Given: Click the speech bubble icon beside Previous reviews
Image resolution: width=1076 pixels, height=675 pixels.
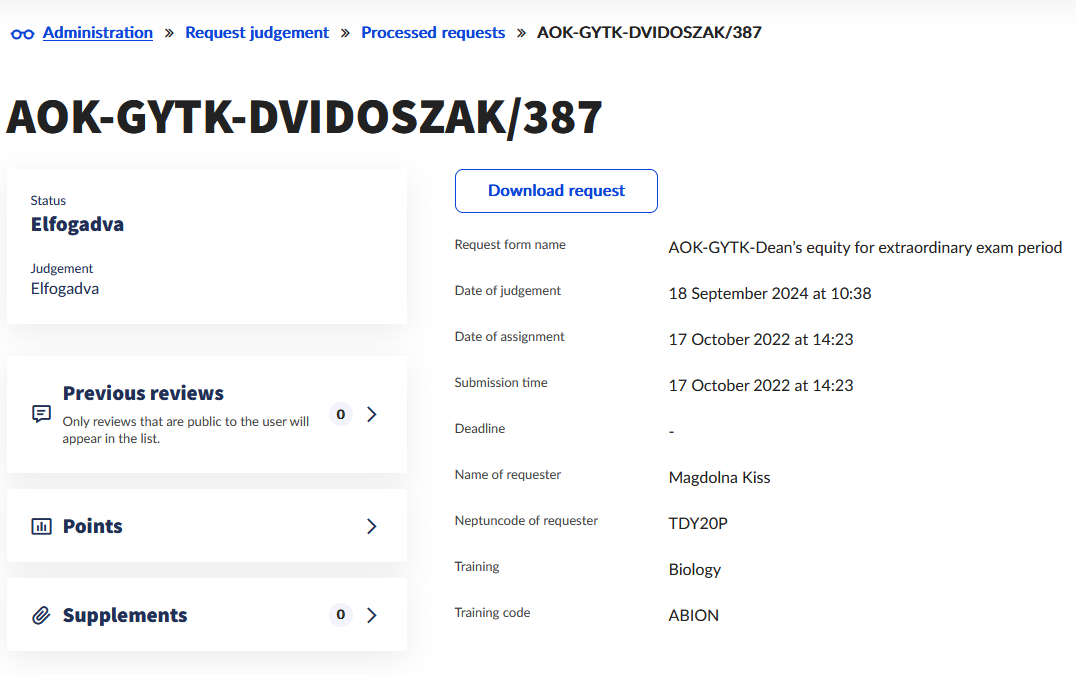Looking at the screenshot, I should tap(41, 414).
